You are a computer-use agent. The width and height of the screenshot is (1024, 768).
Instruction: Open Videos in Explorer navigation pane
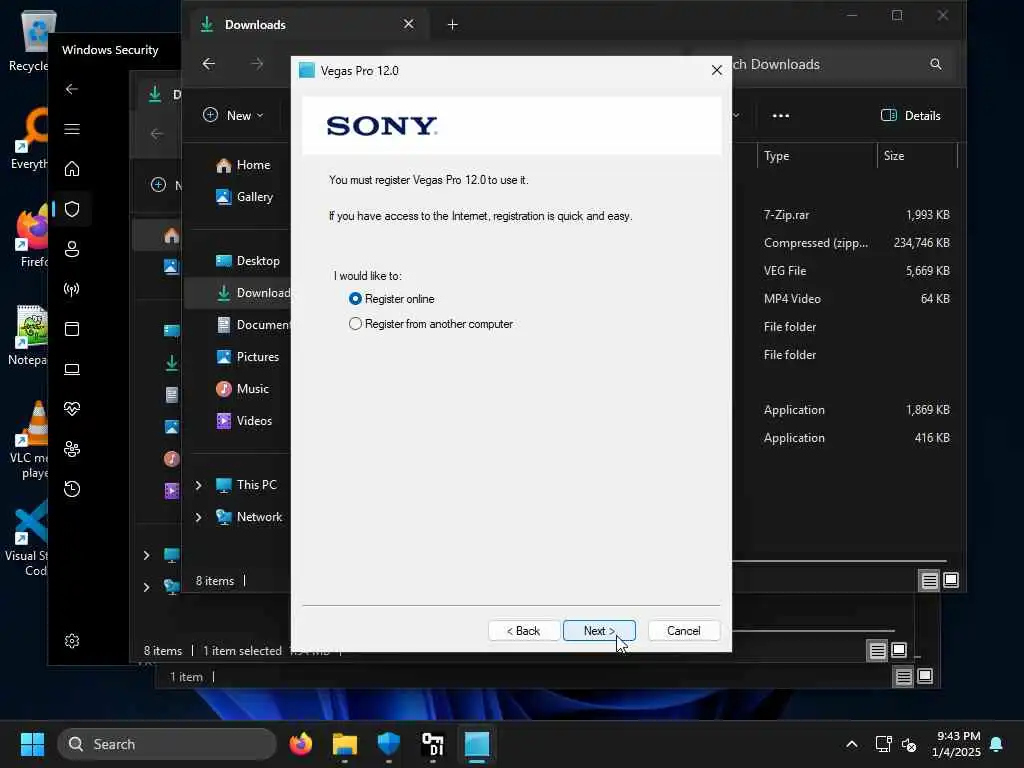pos(244,421)
